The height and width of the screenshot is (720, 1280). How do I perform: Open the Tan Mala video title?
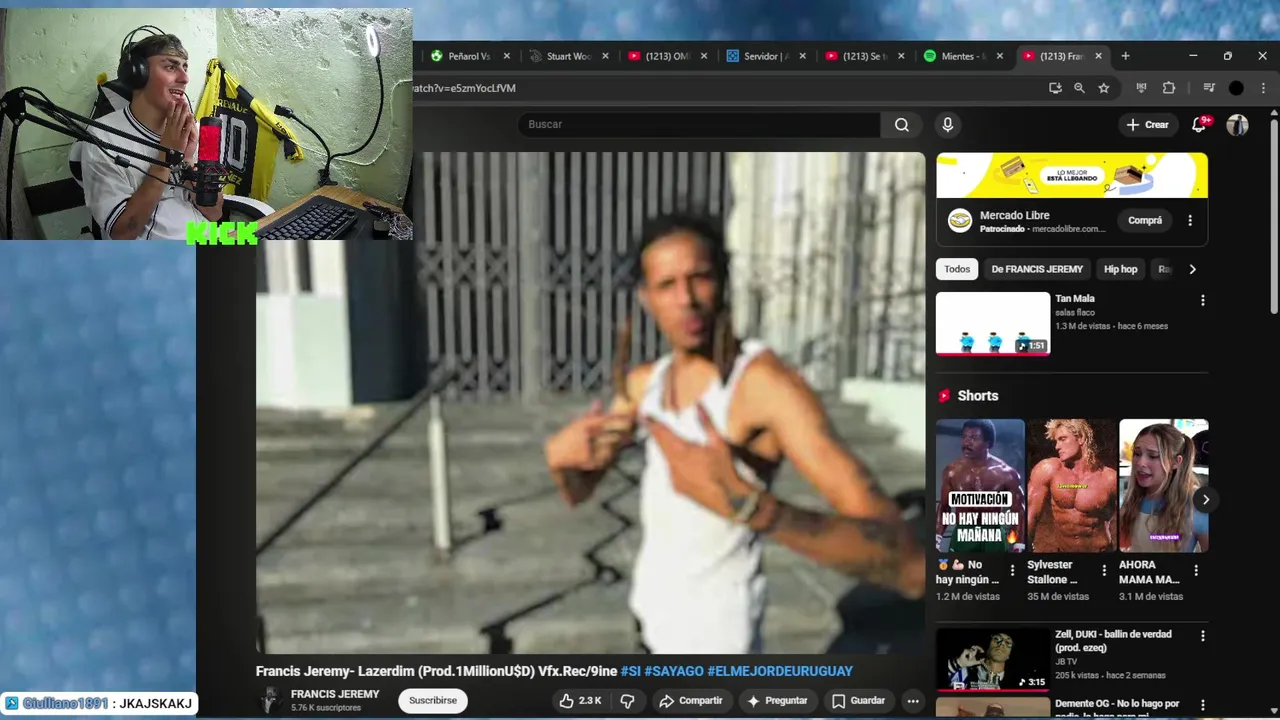[x=1075, y=298]
